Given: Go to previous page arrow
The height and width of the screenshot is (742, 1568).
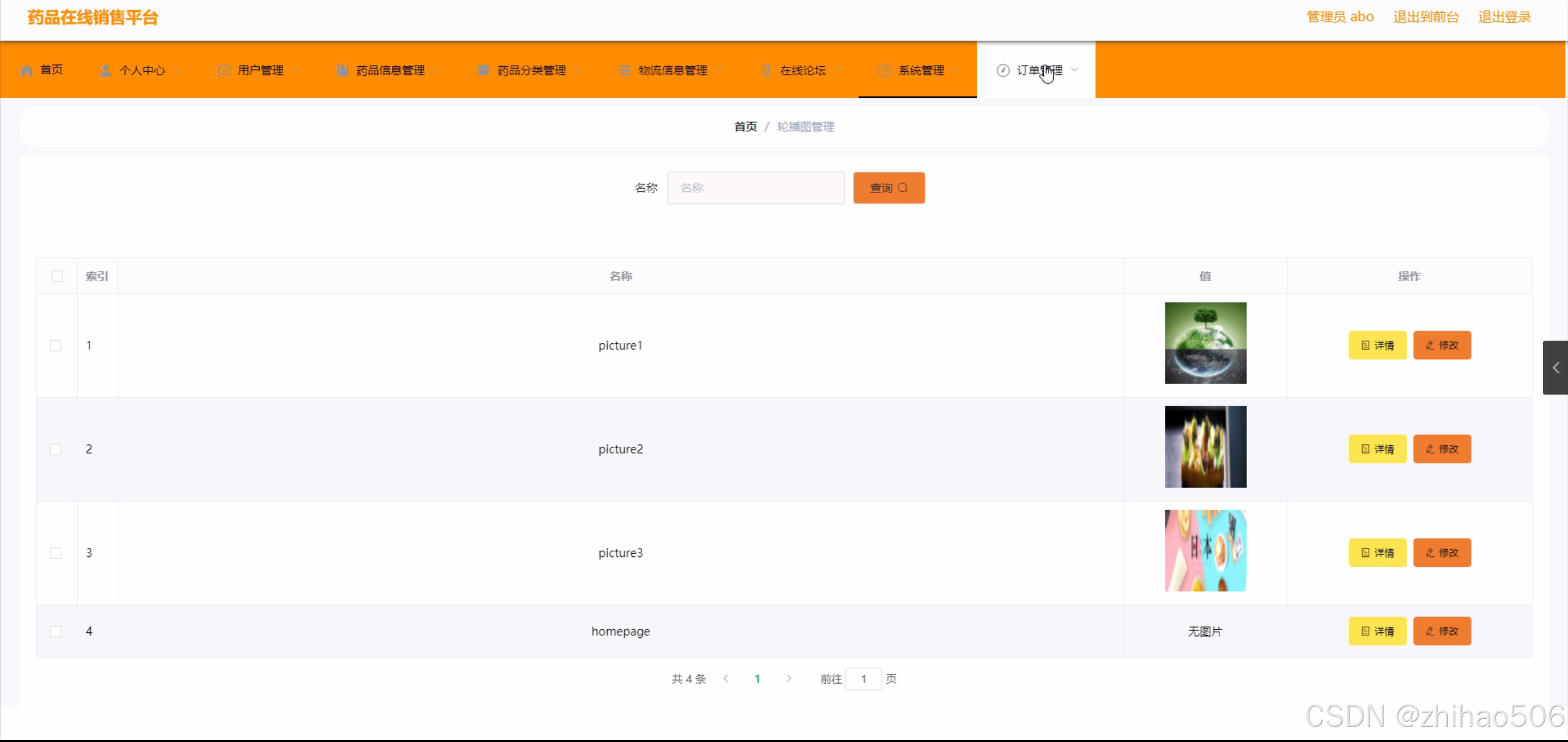Looking at the screenshot, I should [725, 678].
